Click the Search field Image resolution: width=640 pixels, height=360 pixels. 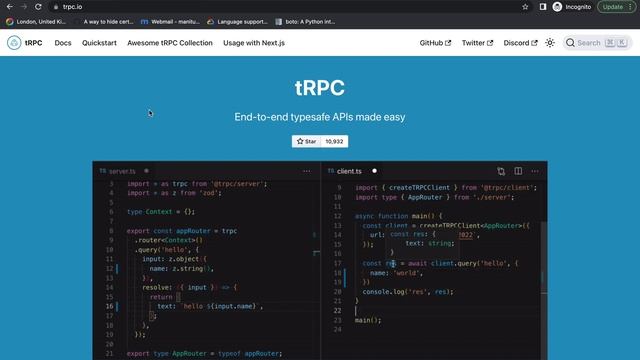click(598, 43)
